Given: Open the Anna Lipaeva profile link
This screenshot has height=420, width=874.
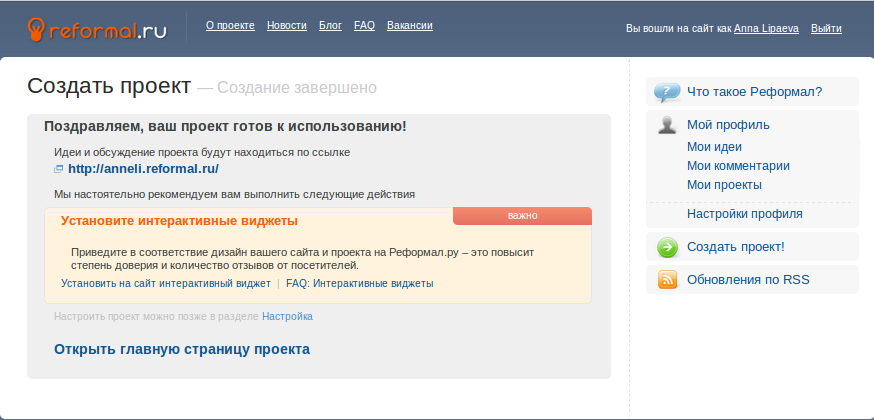Looking at the screenshot, I should pyautogui.click(x=767, y=29).
